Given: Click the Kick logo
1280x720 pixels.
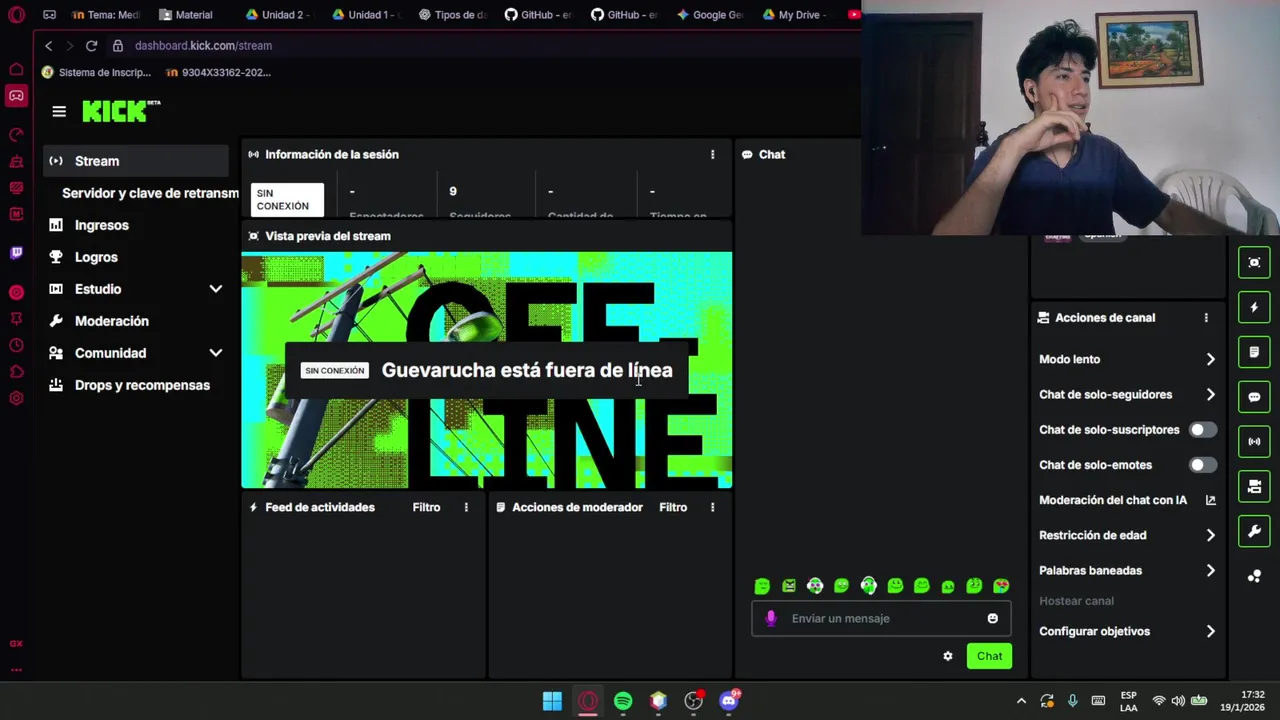Looking at the screenshot, I should click(121, 111).
